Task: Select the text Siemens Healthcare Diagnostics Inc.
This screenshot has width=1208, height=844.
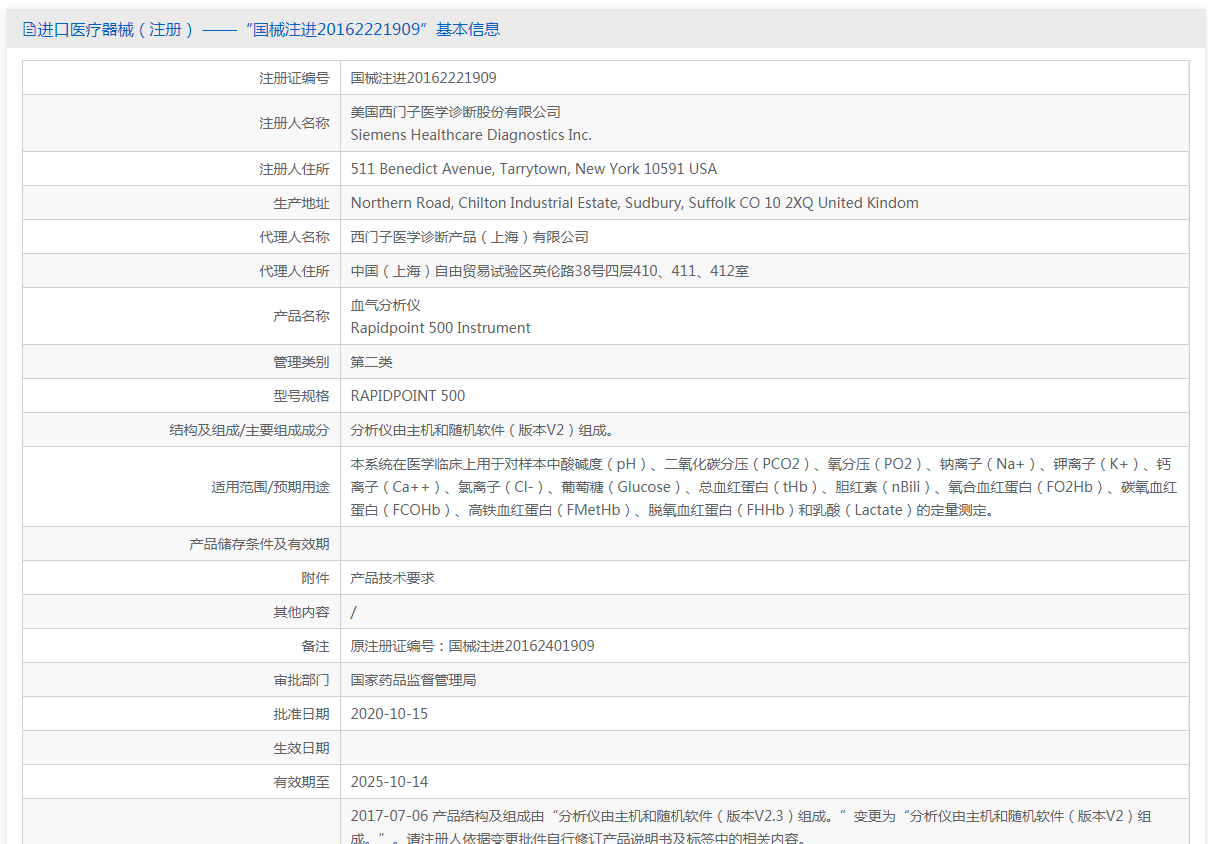Action: point(471,135)
